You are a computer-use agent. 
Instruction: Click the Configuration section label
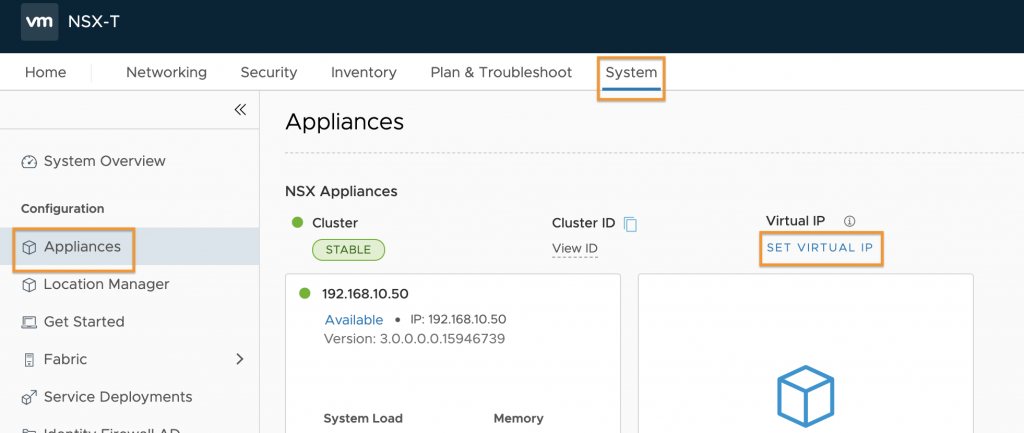tap(63, 209)
